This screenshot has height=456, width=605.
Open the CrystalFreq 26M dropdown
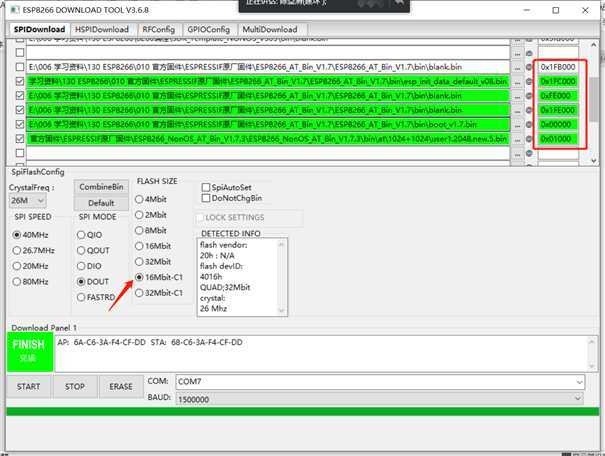[x=27, y=201]
